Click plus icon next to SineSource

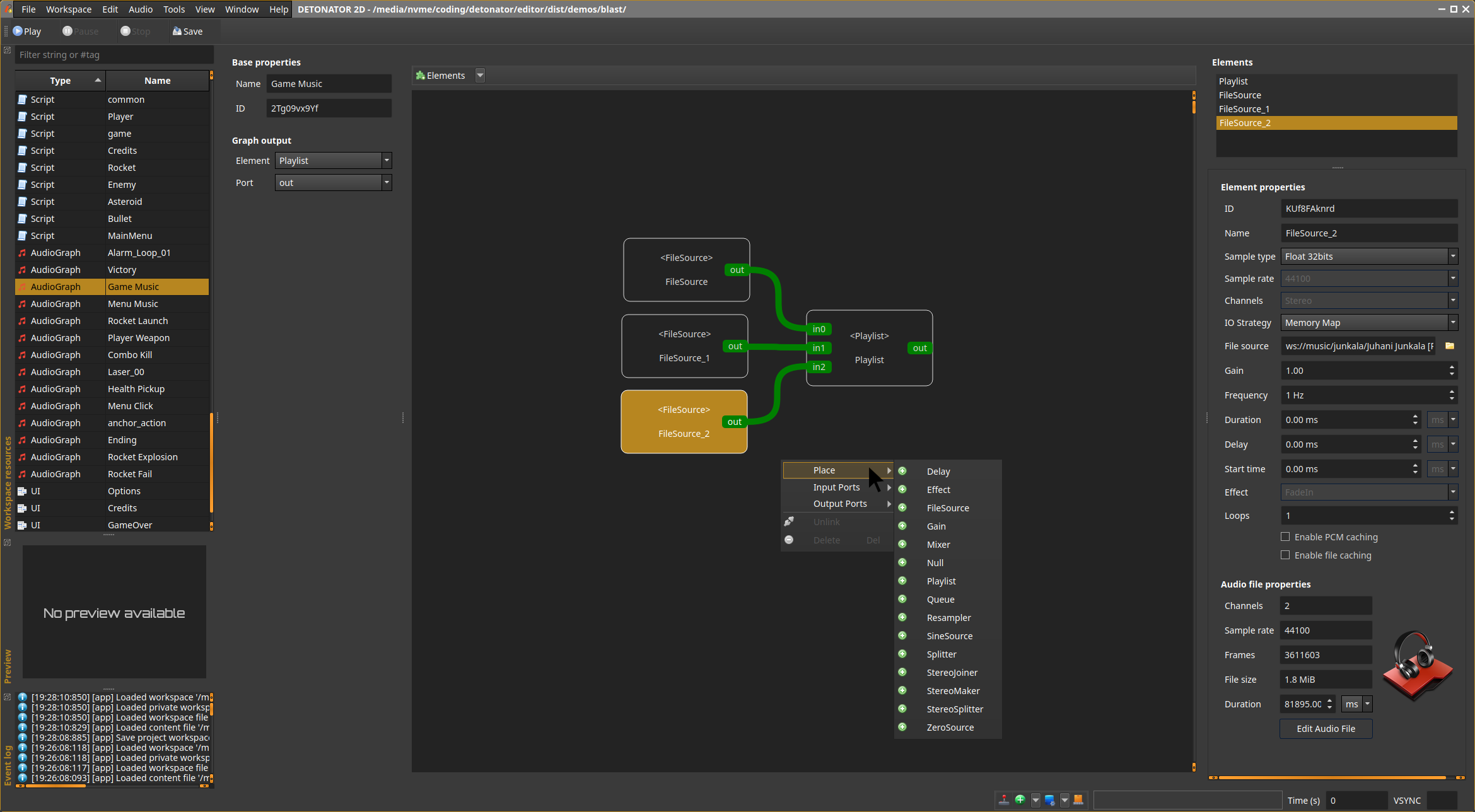[902, 635]
